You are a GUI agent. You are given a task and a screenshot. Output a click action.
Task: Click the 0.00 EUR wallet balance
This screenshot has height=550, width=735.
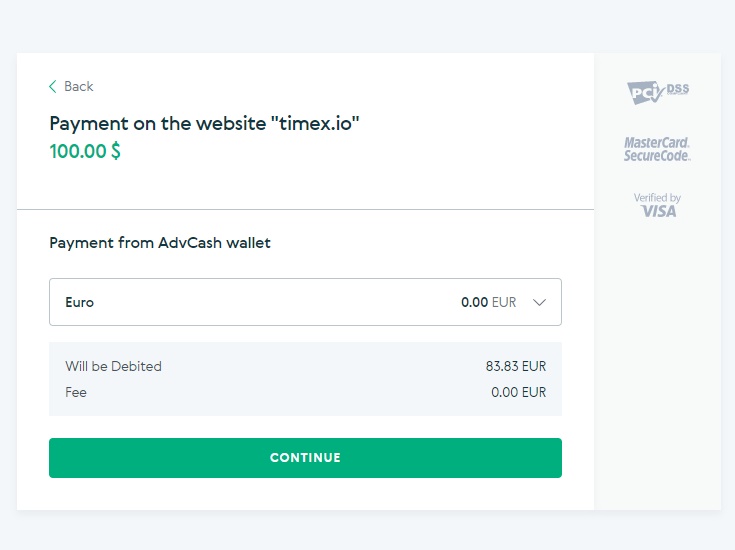(x=488, y=302)
